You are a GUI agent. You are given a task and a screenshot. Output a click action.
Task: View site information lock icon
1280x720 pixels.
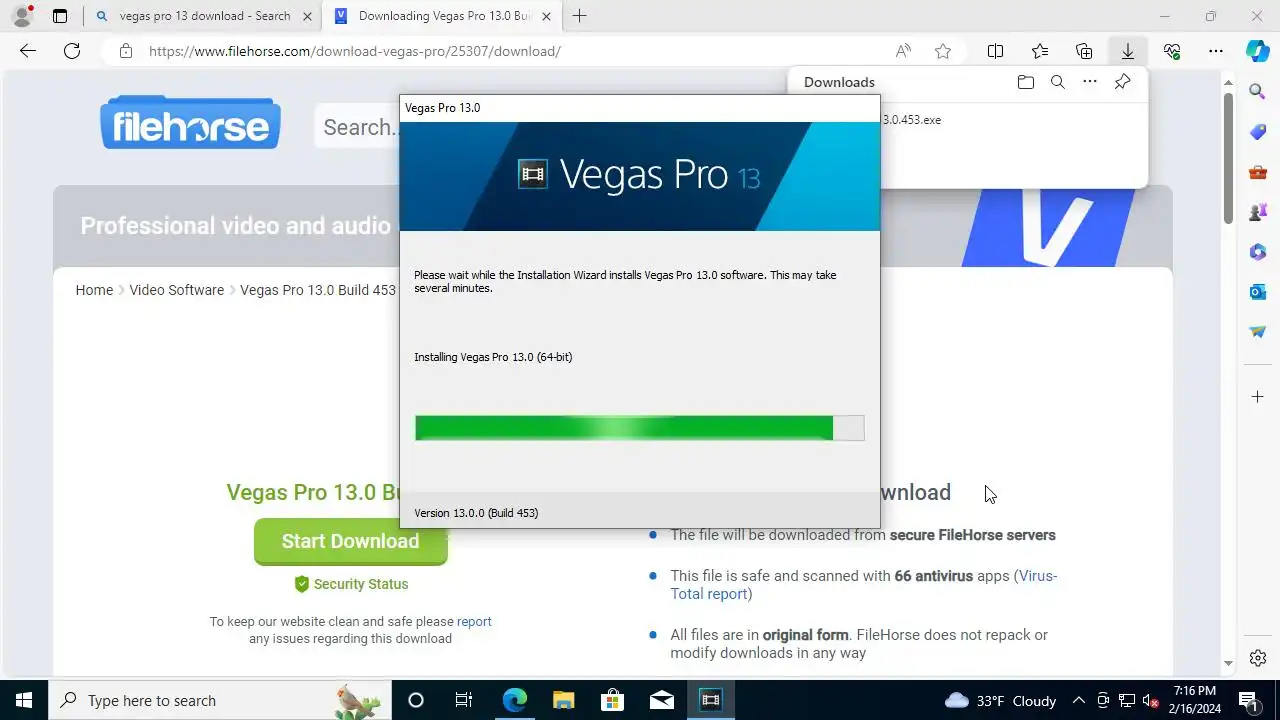(126, 51)
